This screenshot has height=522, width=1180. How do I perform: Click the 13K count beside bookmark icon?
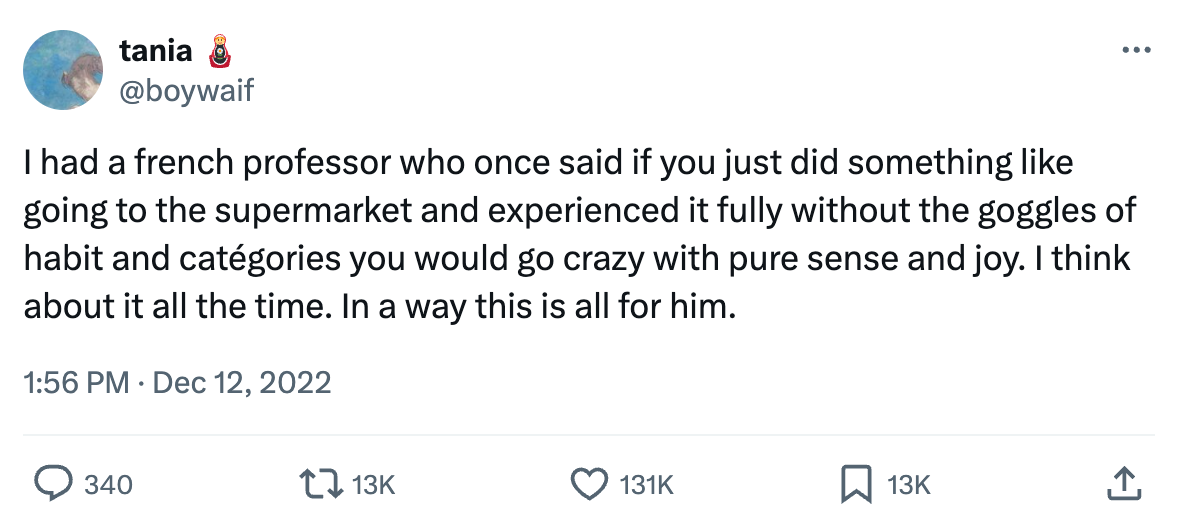coord(909,486)
